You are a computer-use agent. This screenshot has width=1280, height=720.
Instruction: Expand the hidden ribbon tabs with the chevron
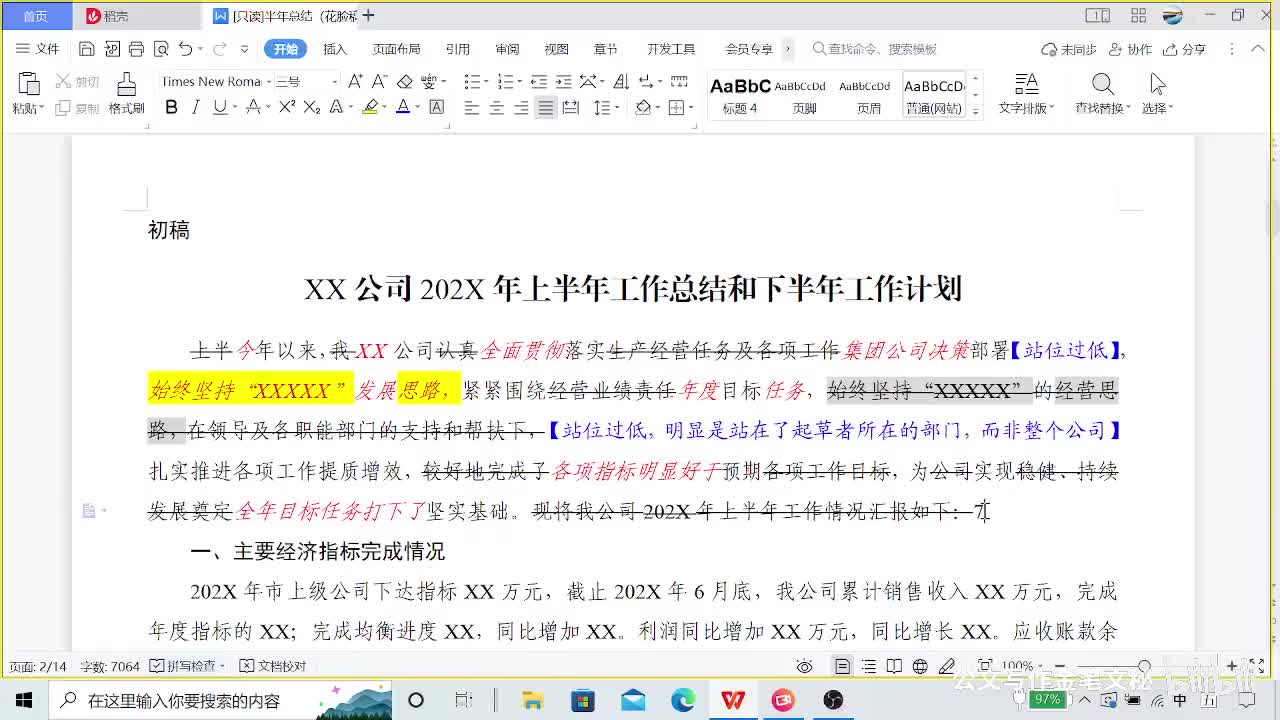coord(788,48)
